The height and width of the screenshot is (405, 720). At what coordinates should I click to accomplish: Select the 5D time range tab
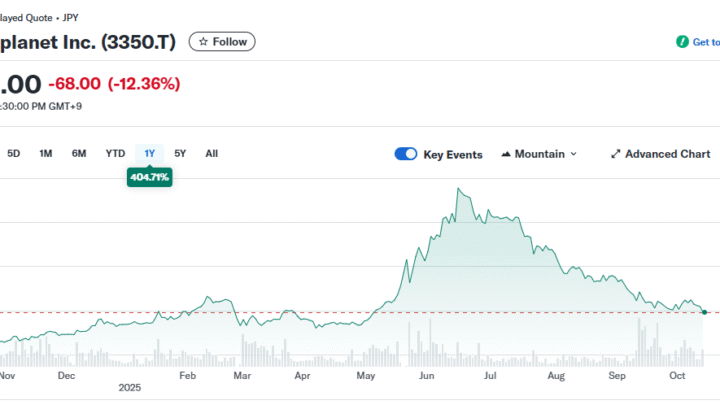coord(14,153)
